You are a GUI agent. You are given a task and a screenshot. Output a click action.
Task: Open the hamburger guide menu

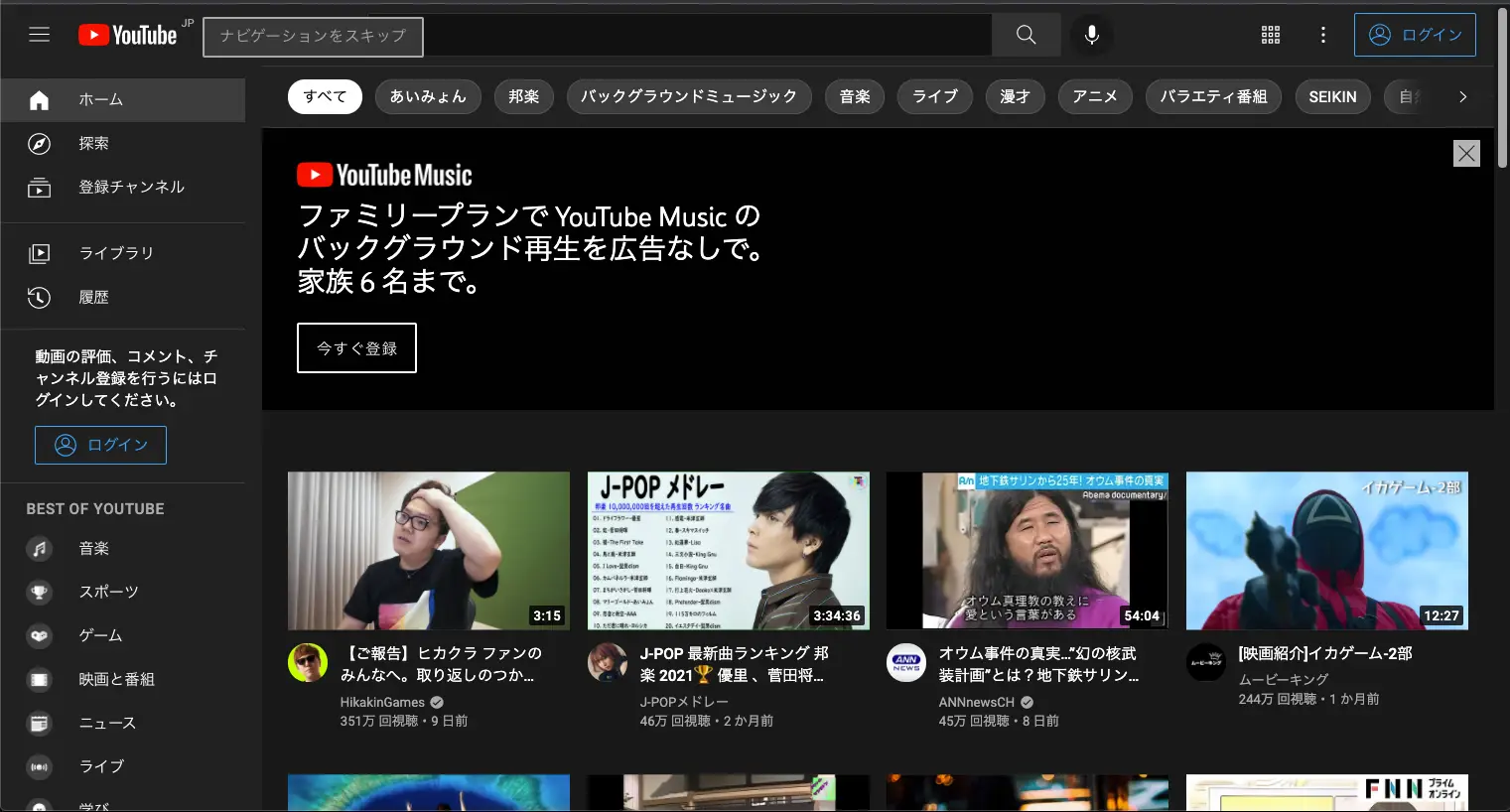[40, 35]
